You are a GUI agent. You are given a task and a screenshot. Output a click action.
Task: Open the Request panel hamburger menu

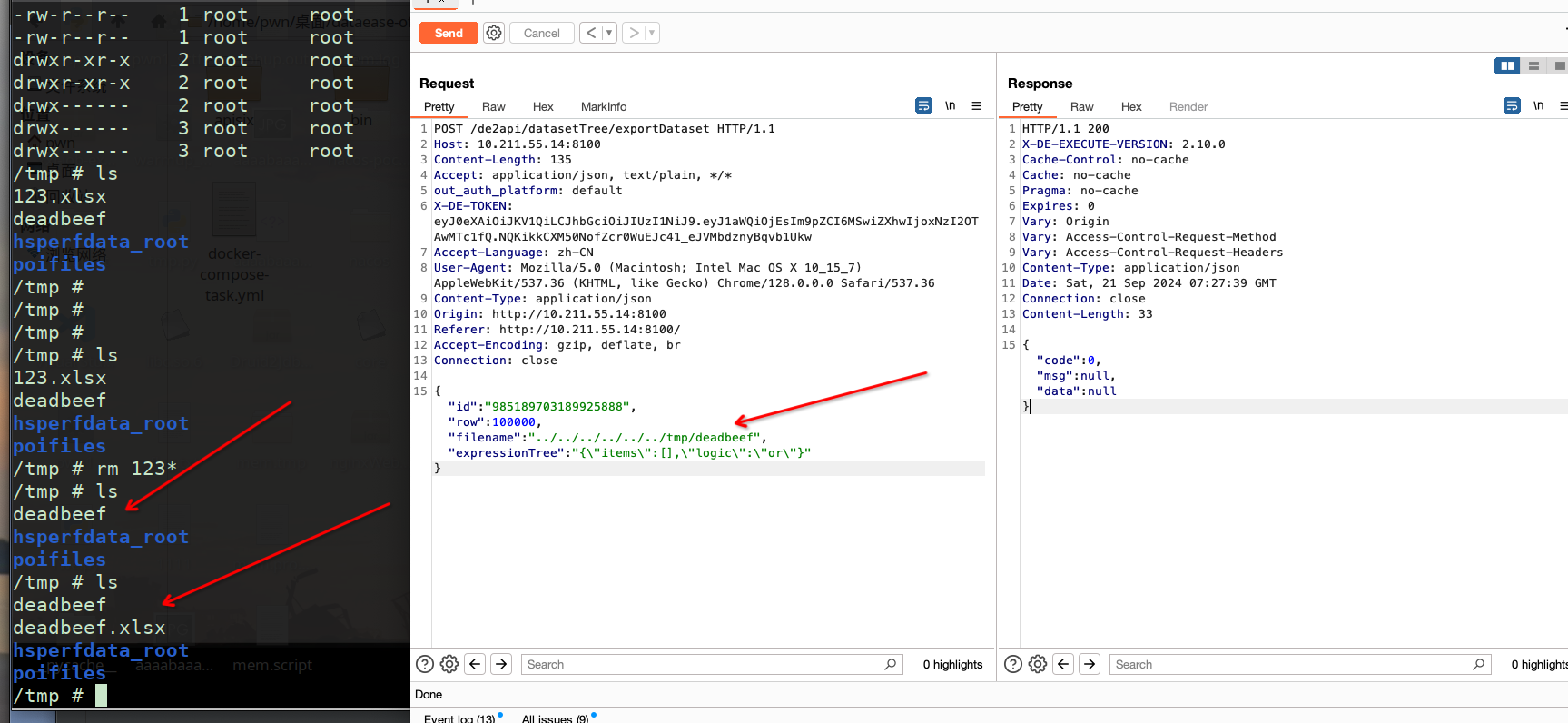tap(976, 106)
